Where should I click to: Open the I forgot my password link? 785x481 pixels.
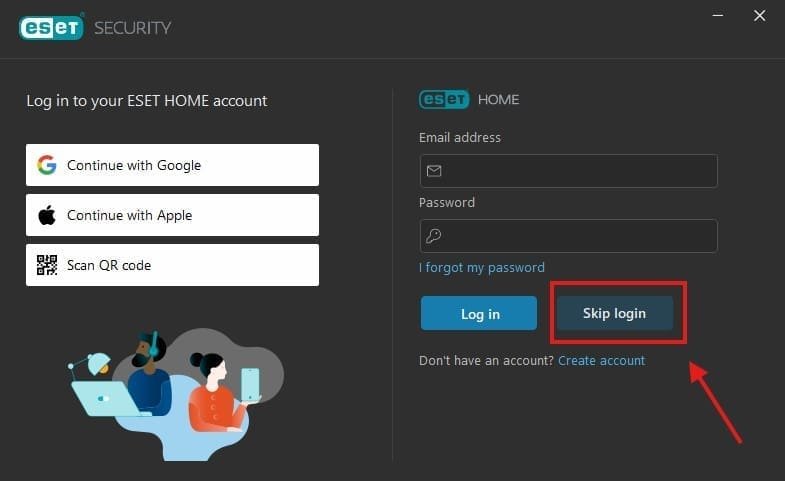pyautogui.click(x=482, y=267)
